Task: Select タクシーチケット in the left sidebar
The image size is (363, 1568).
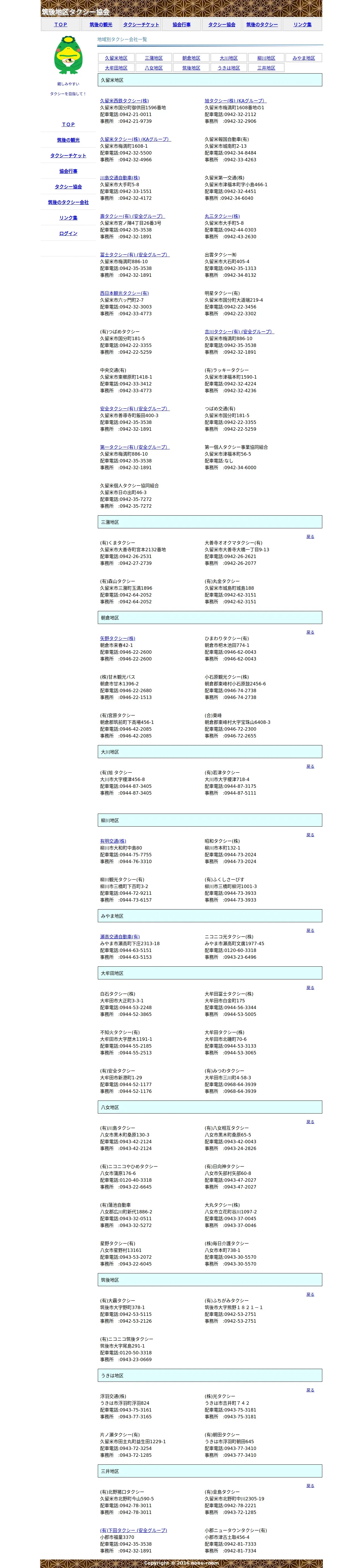Action: click(x=68, y=155)
